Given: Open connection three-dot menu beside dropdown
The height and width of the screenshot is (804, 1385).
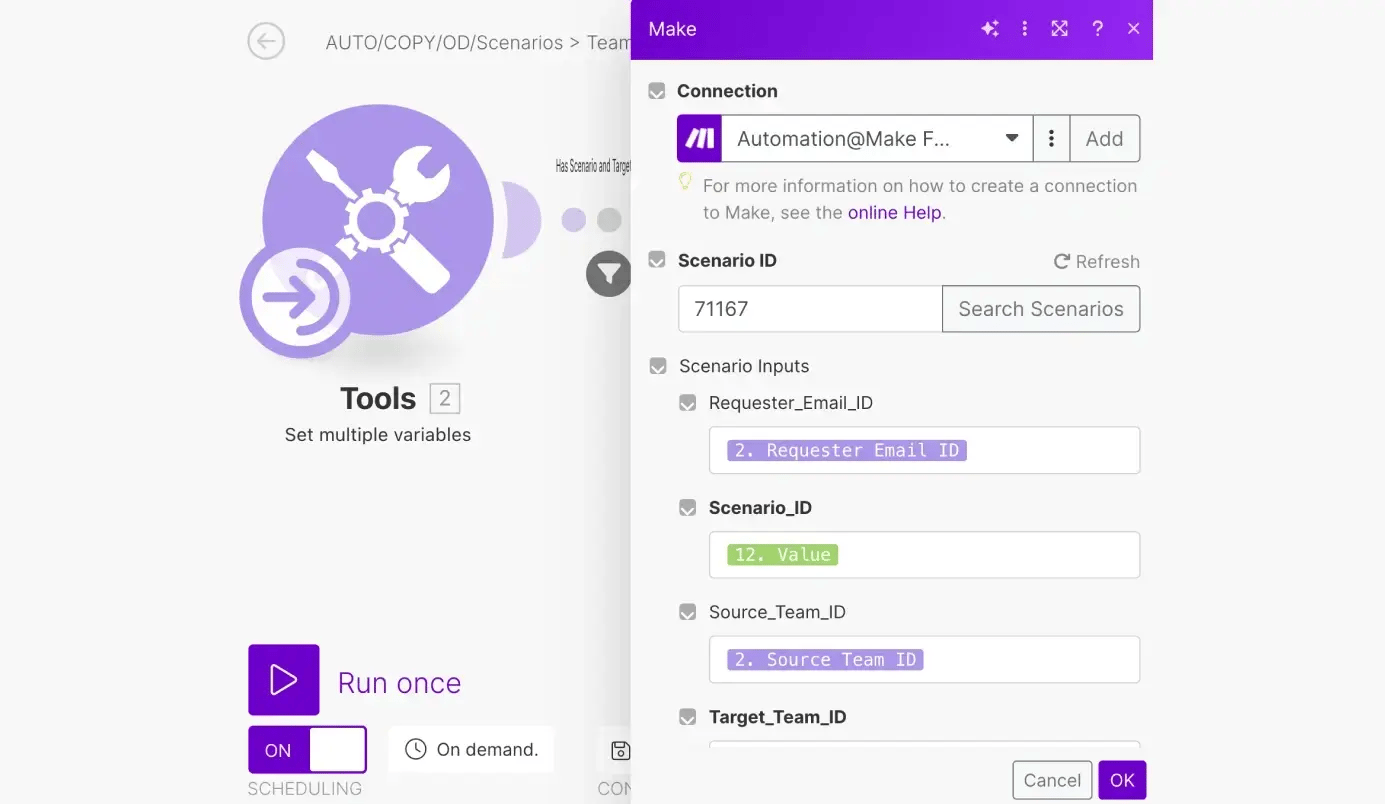Looking at the screenshot, I should click(1051, 139).
